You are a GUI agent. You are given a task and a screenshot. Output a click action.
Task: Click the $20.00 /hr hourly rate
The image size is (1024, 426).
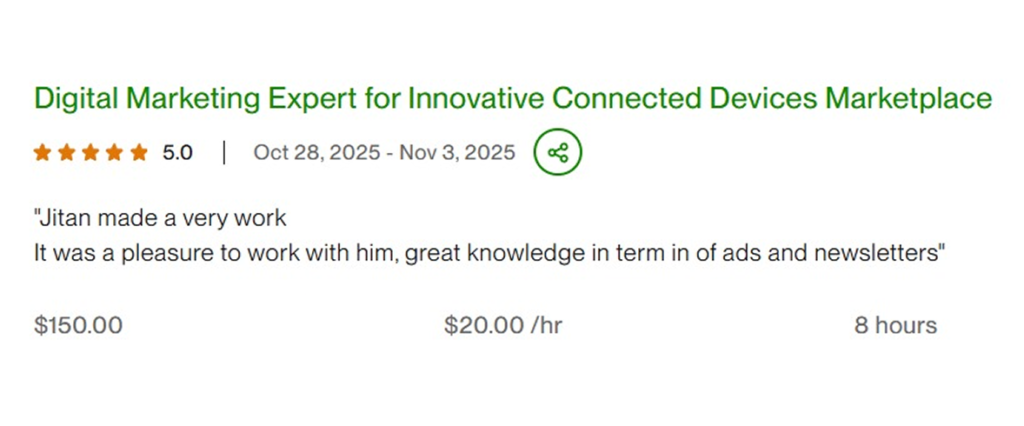coord(503,325)
